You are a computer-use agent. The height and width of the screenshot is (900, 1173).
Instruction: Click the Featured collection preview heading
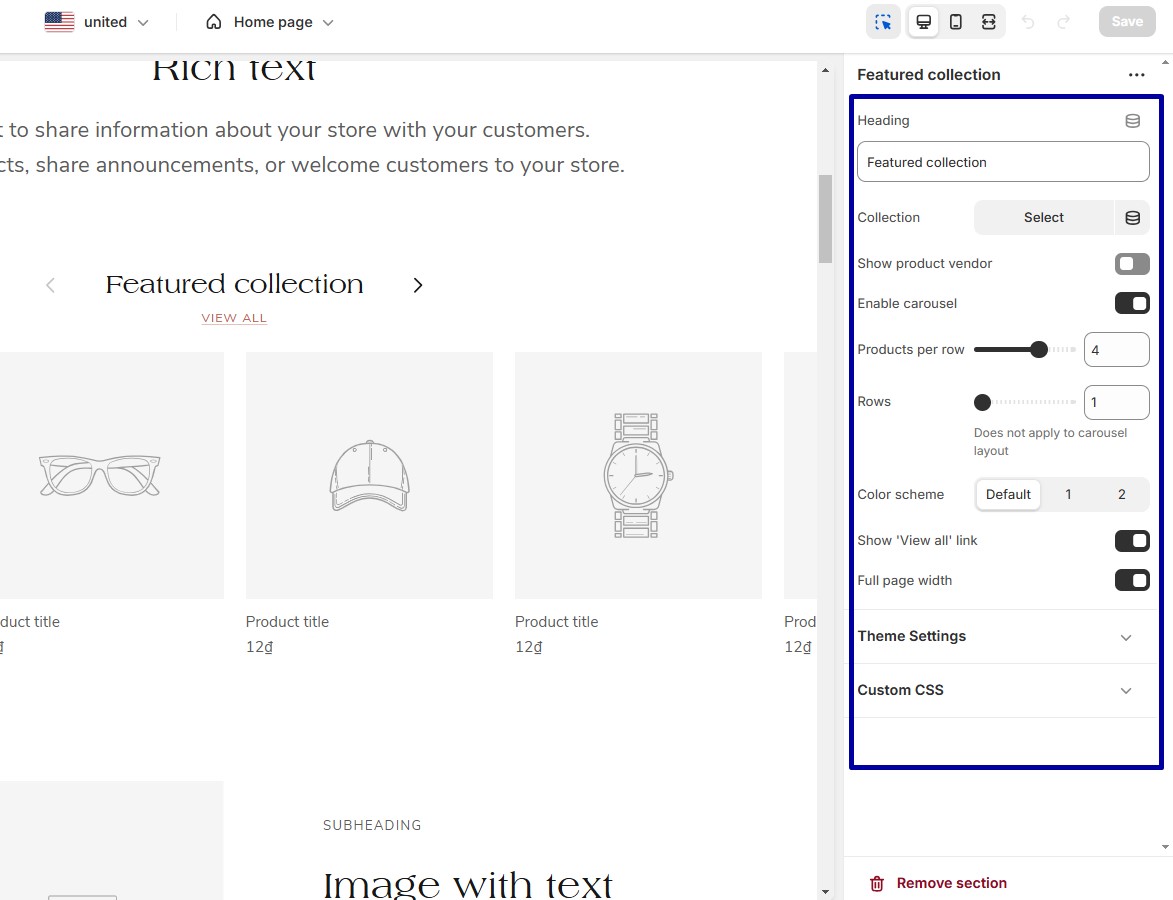234,284
